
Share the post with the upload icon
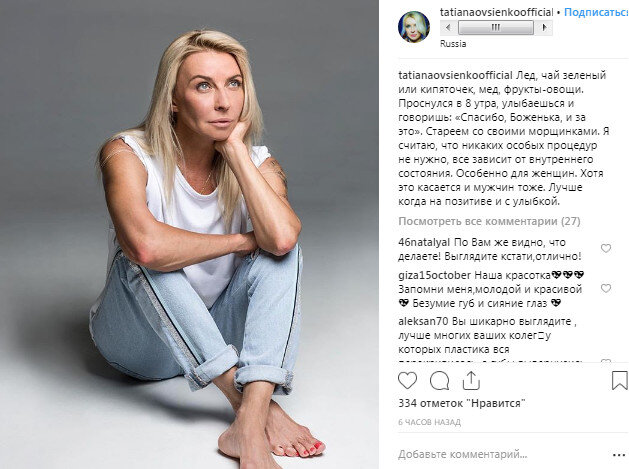point(471,380)
